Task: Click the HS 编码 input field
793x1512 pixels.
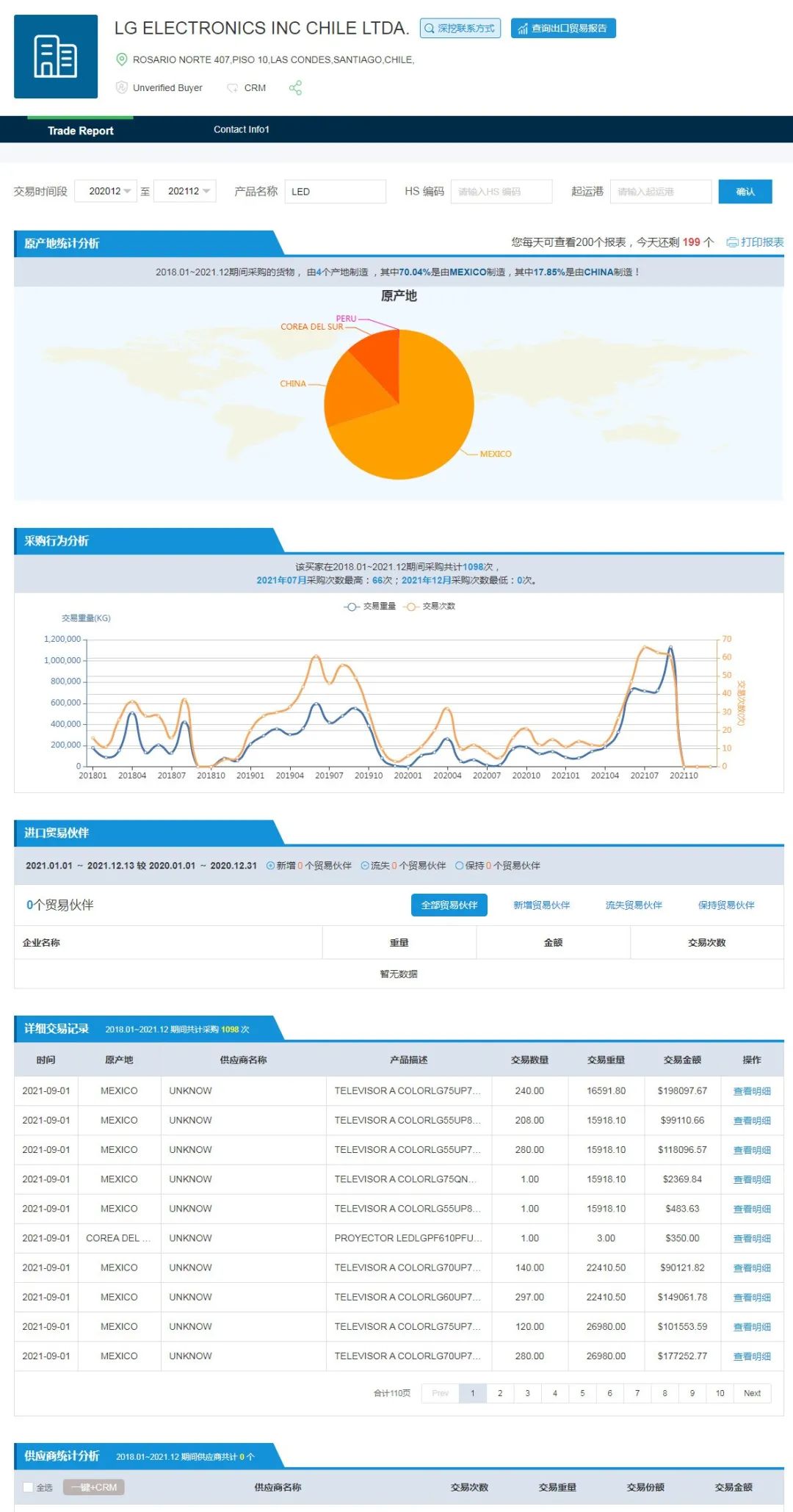Action: click(x=501, y=192)
